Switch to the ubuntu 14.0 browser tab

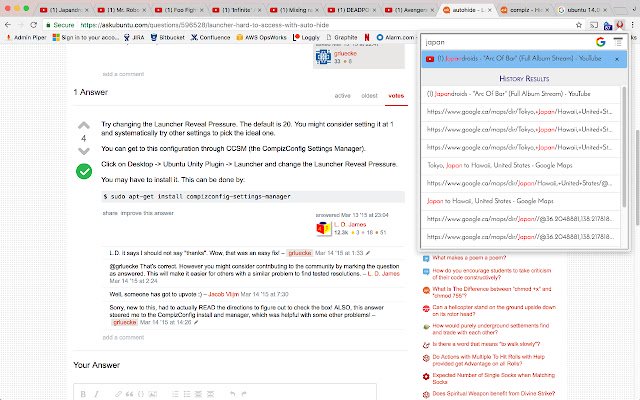coord(582,10)
